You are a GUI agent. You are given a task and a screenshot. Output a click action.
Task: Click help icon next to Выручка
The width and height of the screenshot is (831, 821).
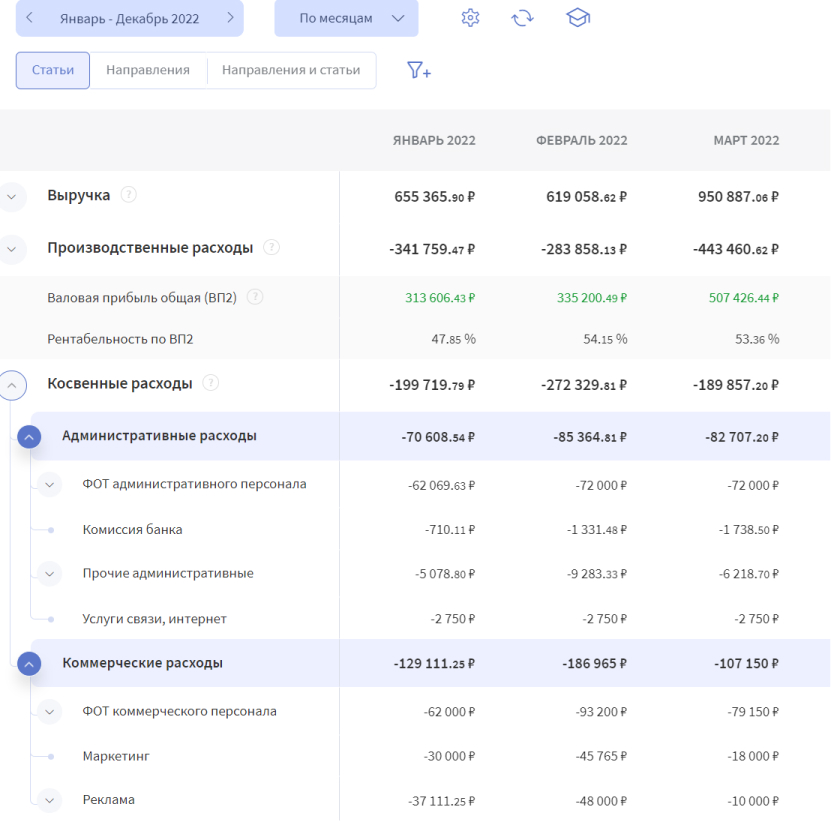[128, 195]
